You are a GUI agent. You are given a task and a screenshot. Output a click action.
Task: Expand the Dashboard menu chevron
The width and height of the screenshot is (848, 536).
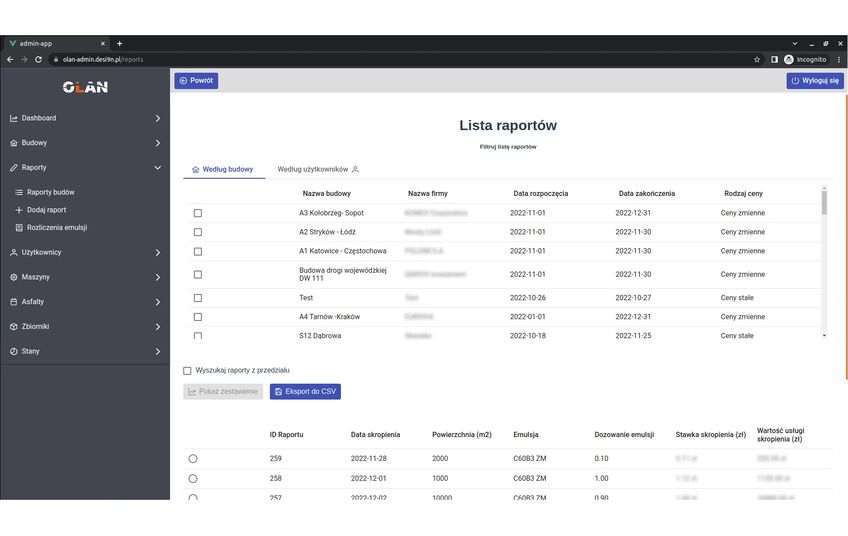point(157,118)
